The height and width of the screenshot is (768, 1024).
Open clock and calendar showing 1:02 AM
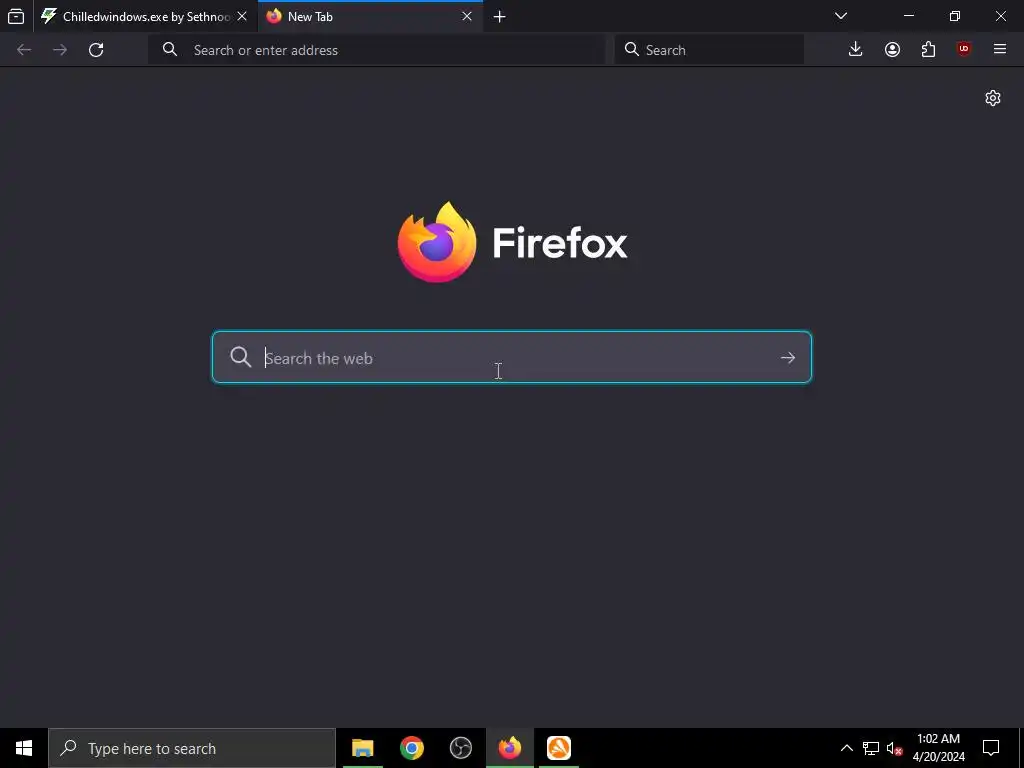point(938,748)
